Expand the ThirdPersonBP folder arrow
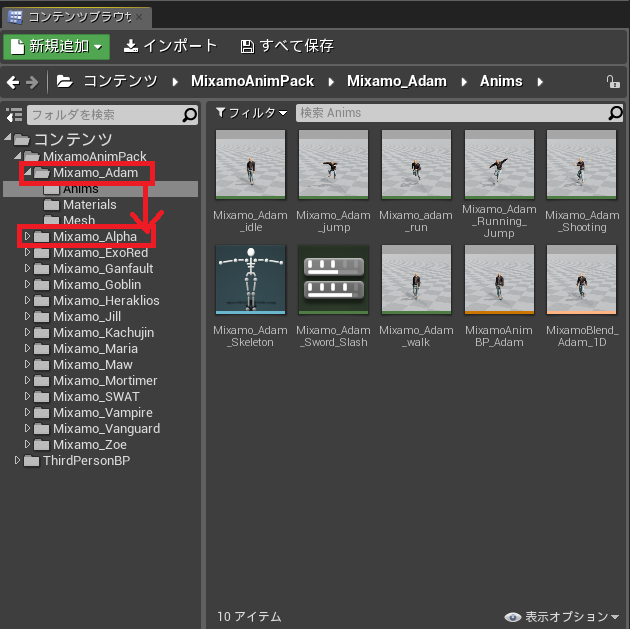The width and height of the screenshot is (630, 629). tap(17, 460)
